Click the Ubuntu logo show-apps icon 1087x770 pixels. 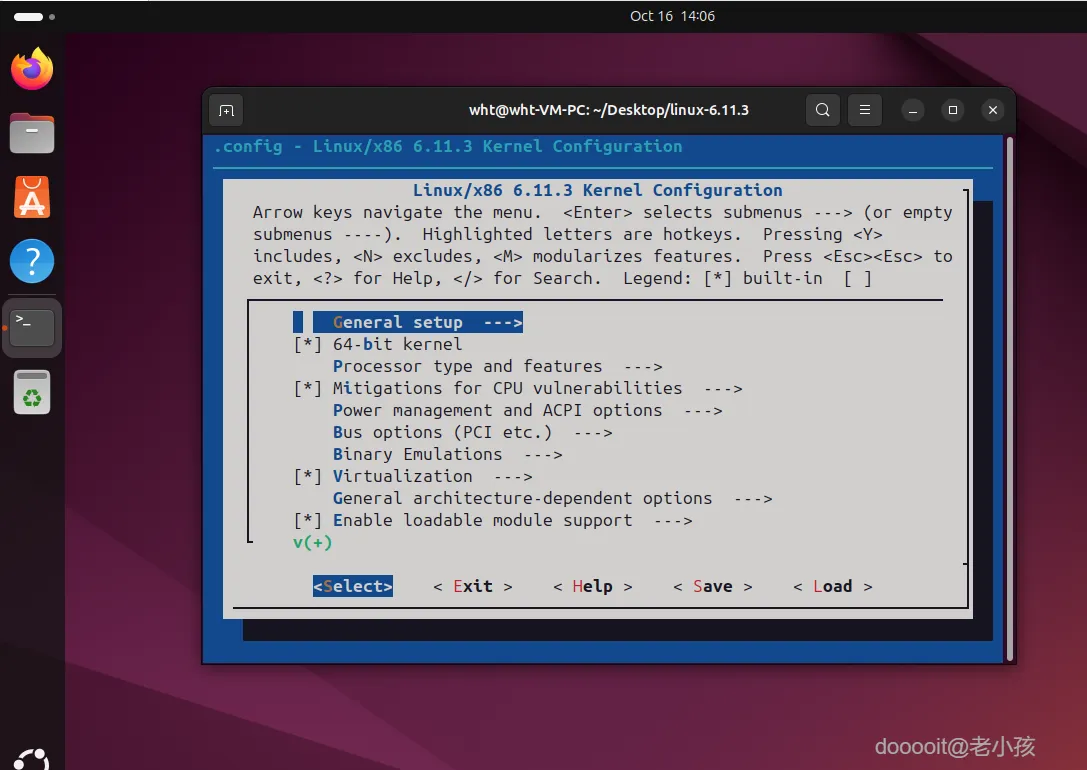(32, 760)
